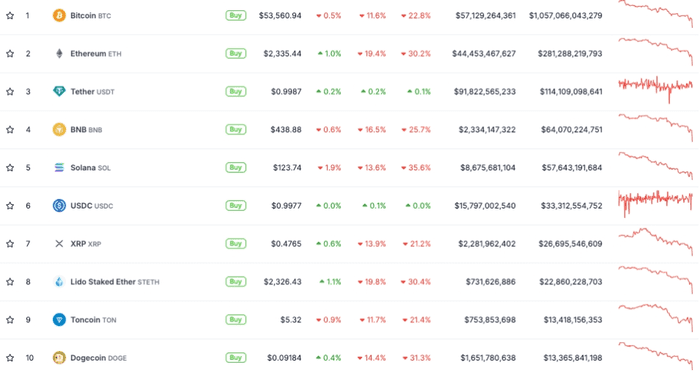Open the Bitcoin 7-day sparkline chart

(x=655, y=14)
